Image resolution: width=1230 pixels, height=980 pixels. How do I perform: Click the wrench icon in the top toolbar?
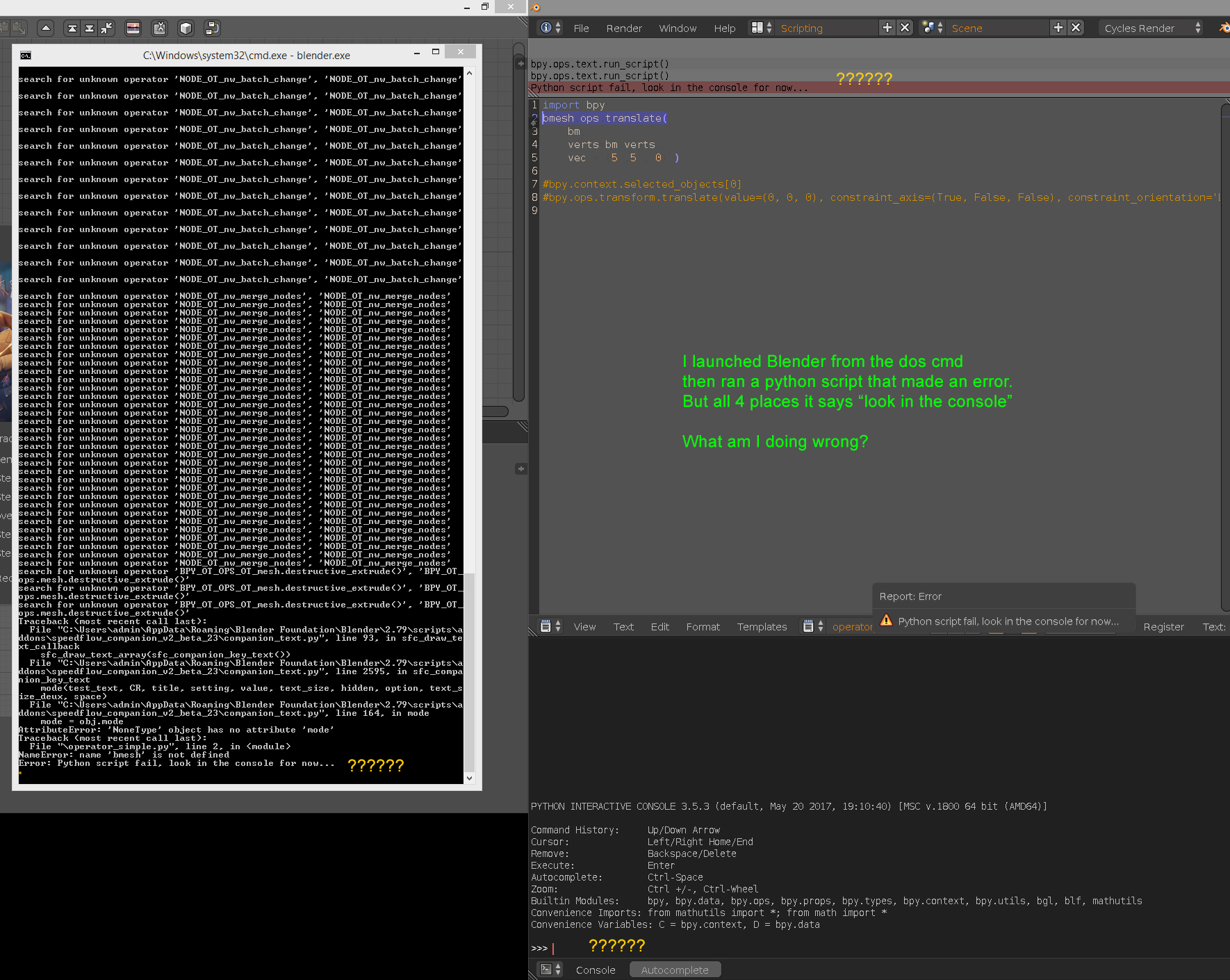pyautogui.click(x=159, y=28)
